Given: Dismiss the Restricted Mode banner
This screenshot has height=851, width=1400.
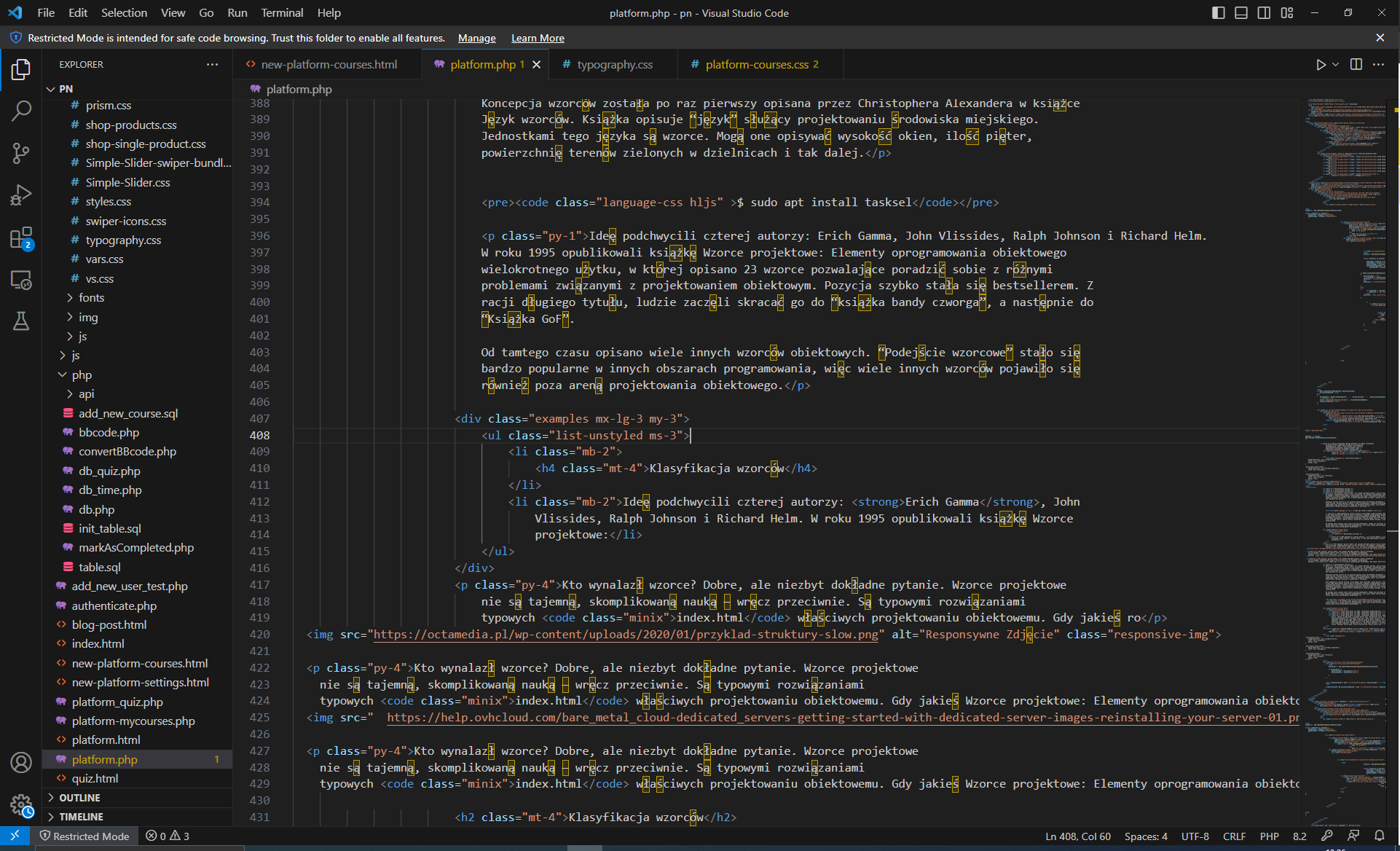Looking at the screenshot, I should tap(1380, 38).
